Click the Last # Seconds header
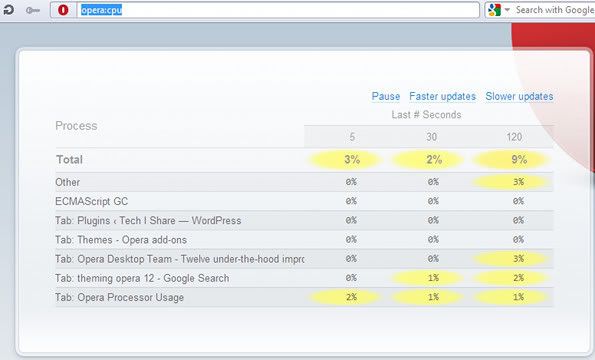The height and width of the screenshot is (360, 595). click(427, 115)
